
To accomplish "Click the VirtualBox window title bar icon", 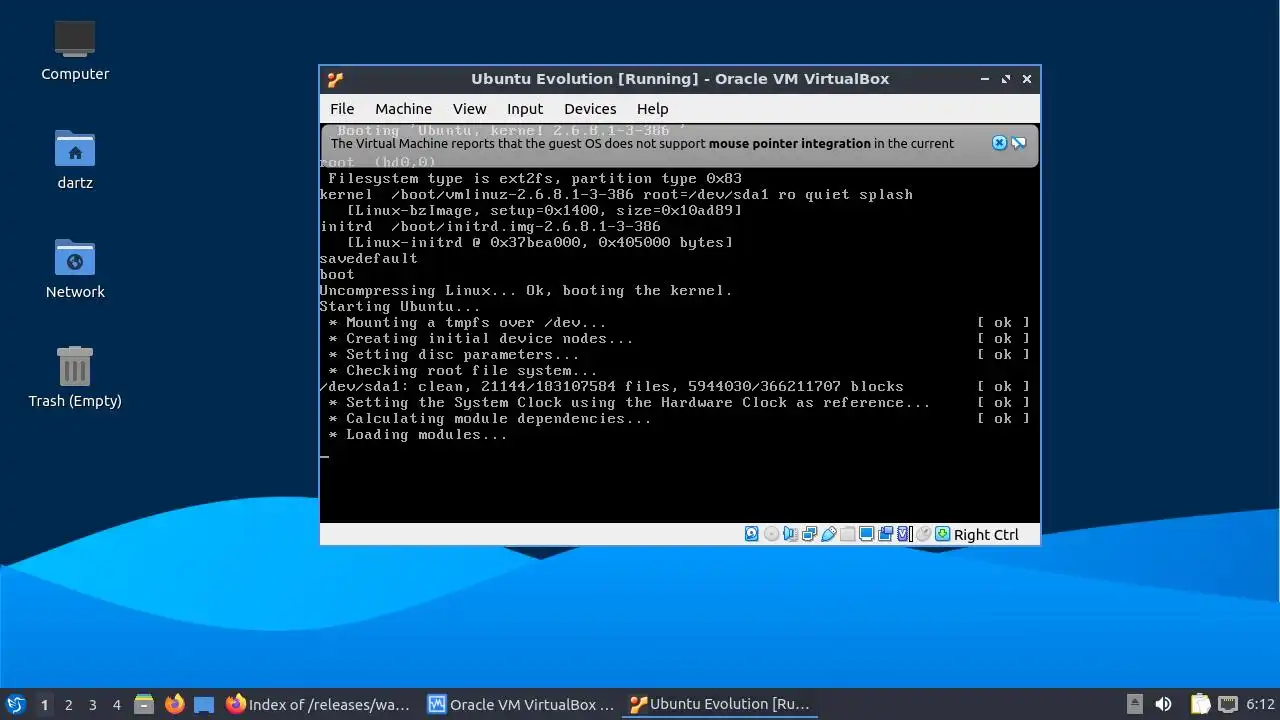I will point(335,79).
